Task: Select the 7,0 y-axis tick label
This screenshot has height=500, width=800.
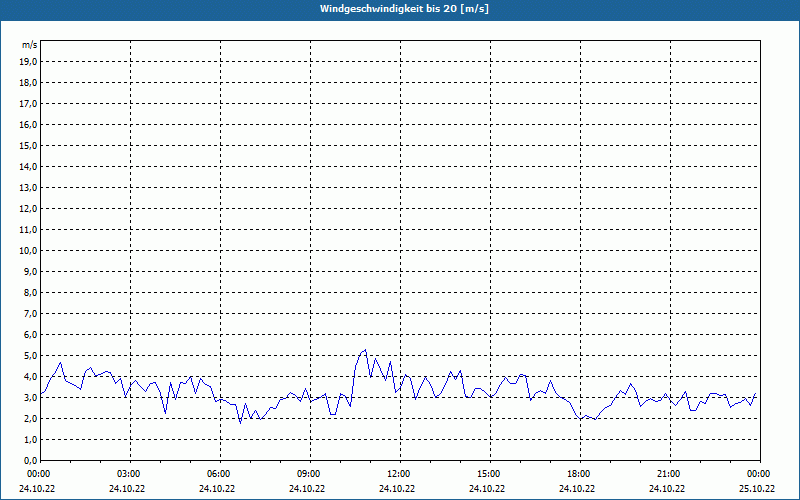Action: pos(30,313)
